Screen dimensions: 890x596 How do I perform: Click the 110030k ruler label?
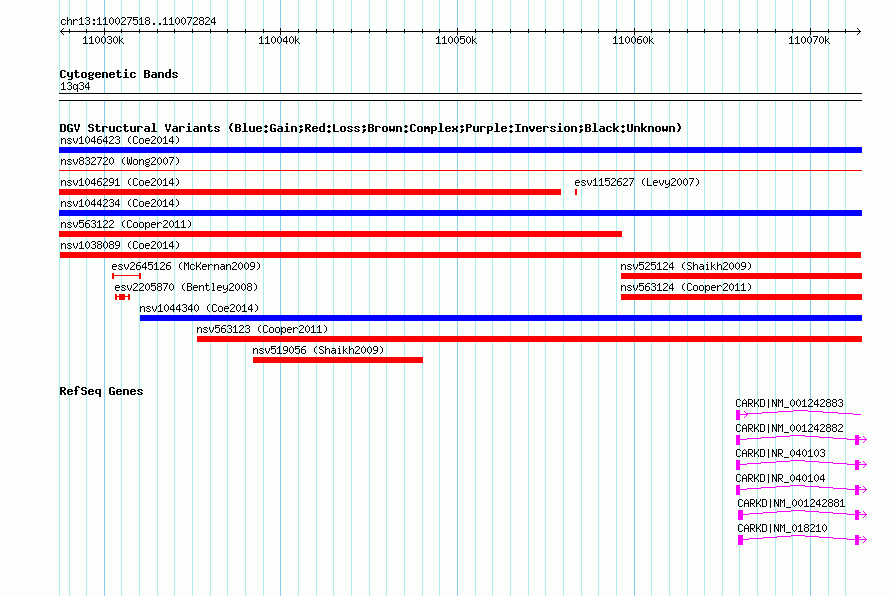pyautogui.click(x=103, y=41)
